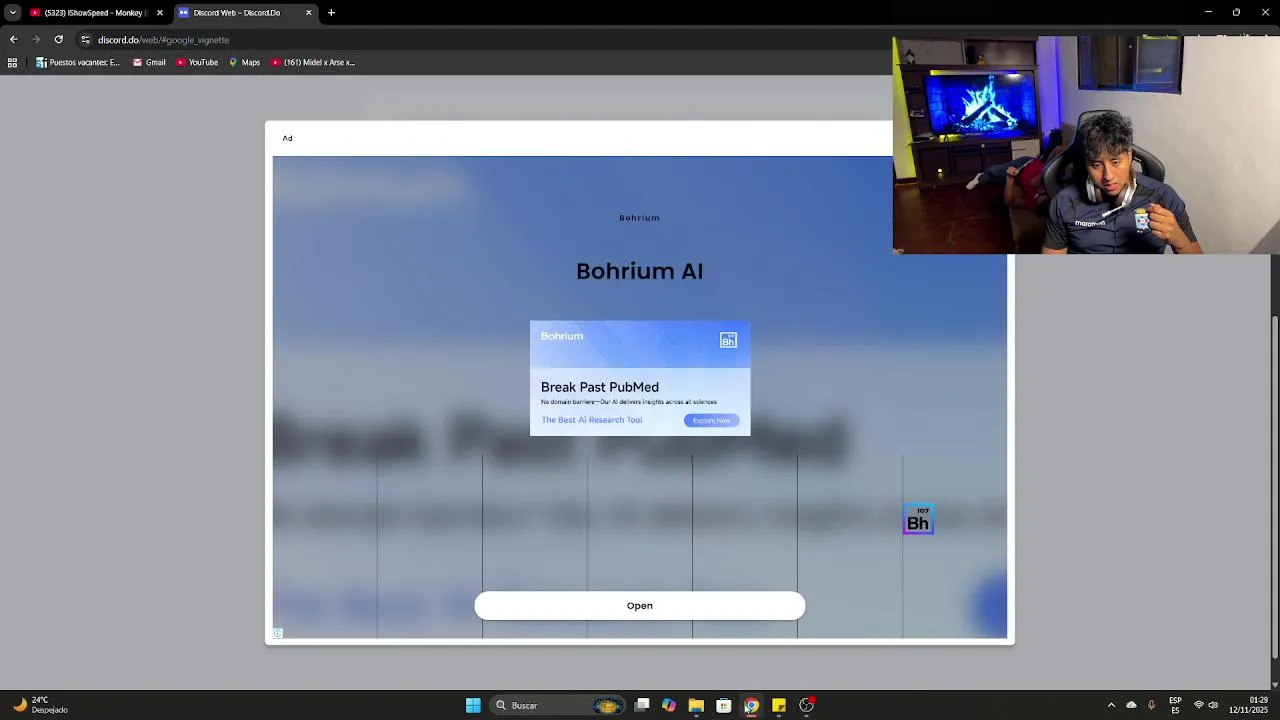Reload the current page
Image resolution: width=1280 pixels, height=720 pixels.
(x=59, y=39)
